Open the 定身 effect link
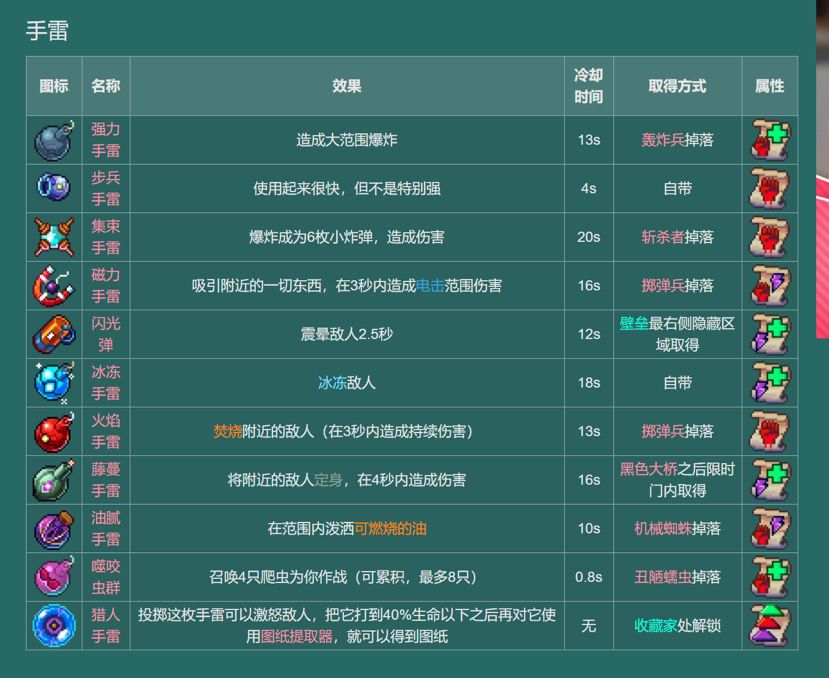Screen dimensions: 829x678 tap(328, 481)
